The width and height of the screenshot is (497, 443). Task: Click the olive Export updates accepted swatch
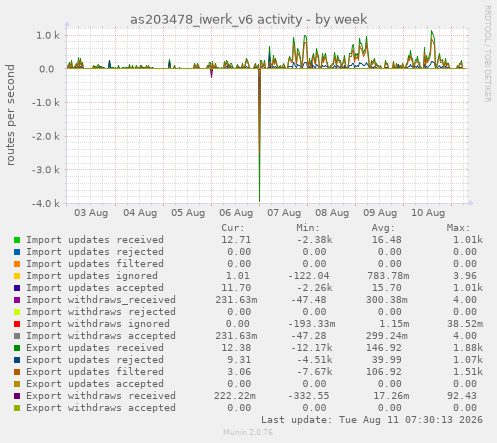(17, 384)
